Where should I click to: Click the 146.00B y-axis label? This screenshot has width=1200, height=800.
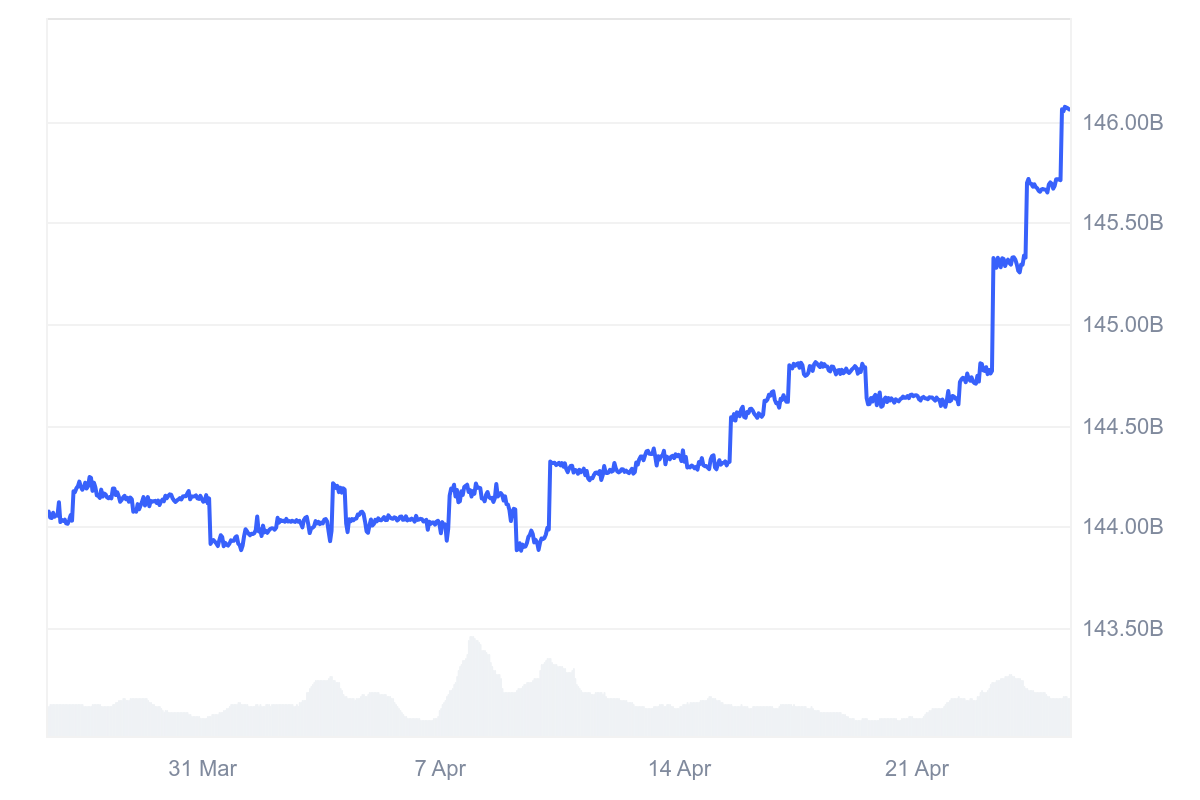[1123, 123]
